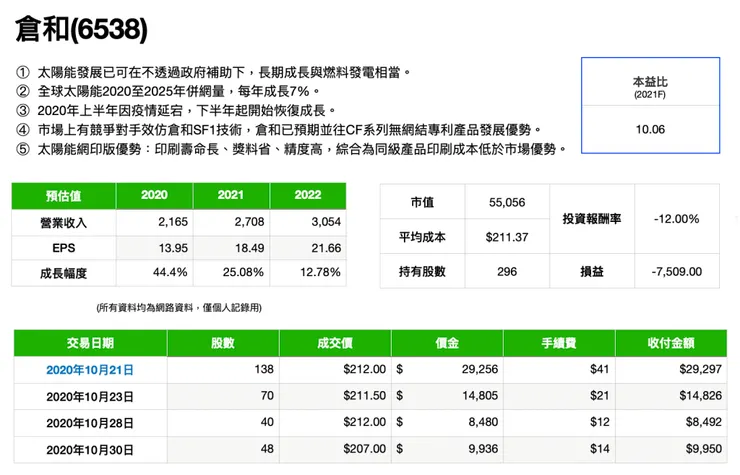Click the 收付金額 column header
Screen dimensions: 740x475
671,343
